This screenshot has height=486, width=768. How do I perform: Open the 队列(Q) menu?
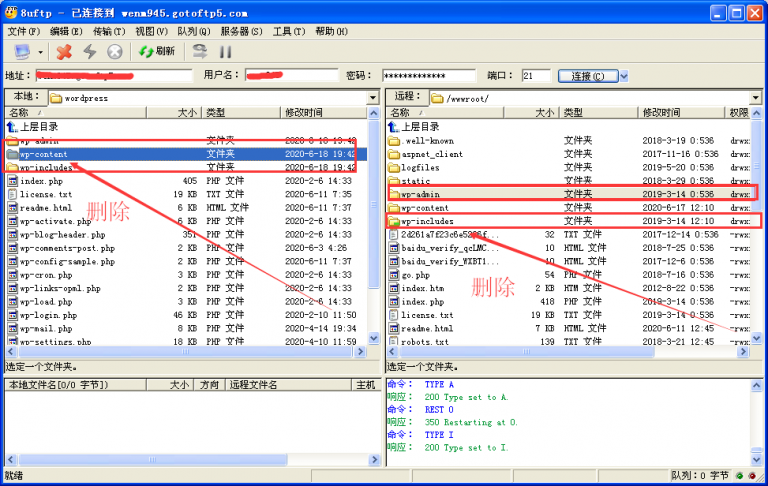click(x=193, y=31)
